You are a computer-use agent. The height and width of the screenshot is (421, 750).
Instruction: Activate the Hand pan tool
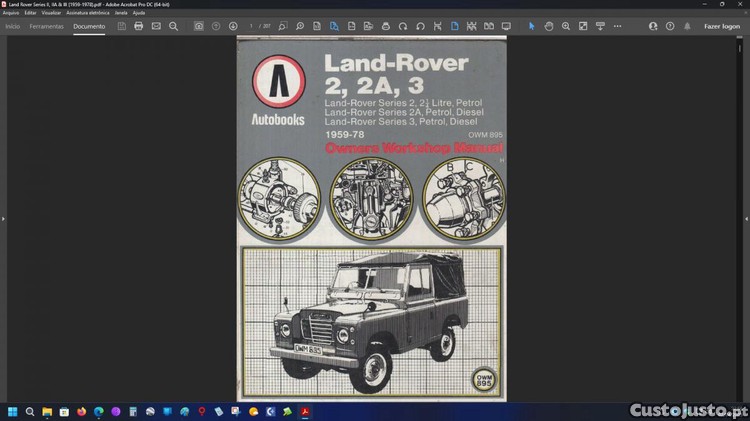549,26
